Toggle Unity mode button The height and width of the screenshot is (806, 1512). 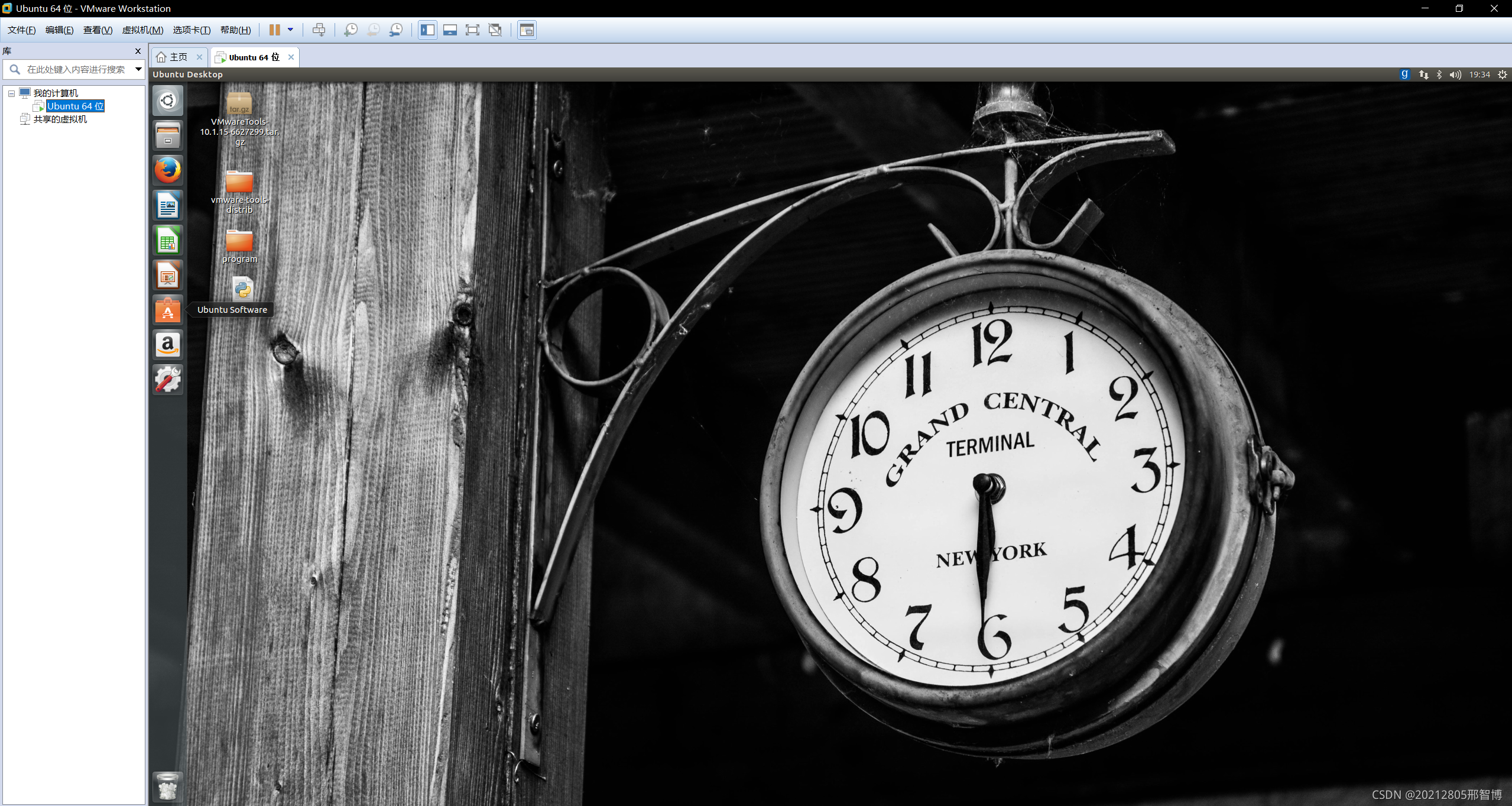tap(495, 30)
